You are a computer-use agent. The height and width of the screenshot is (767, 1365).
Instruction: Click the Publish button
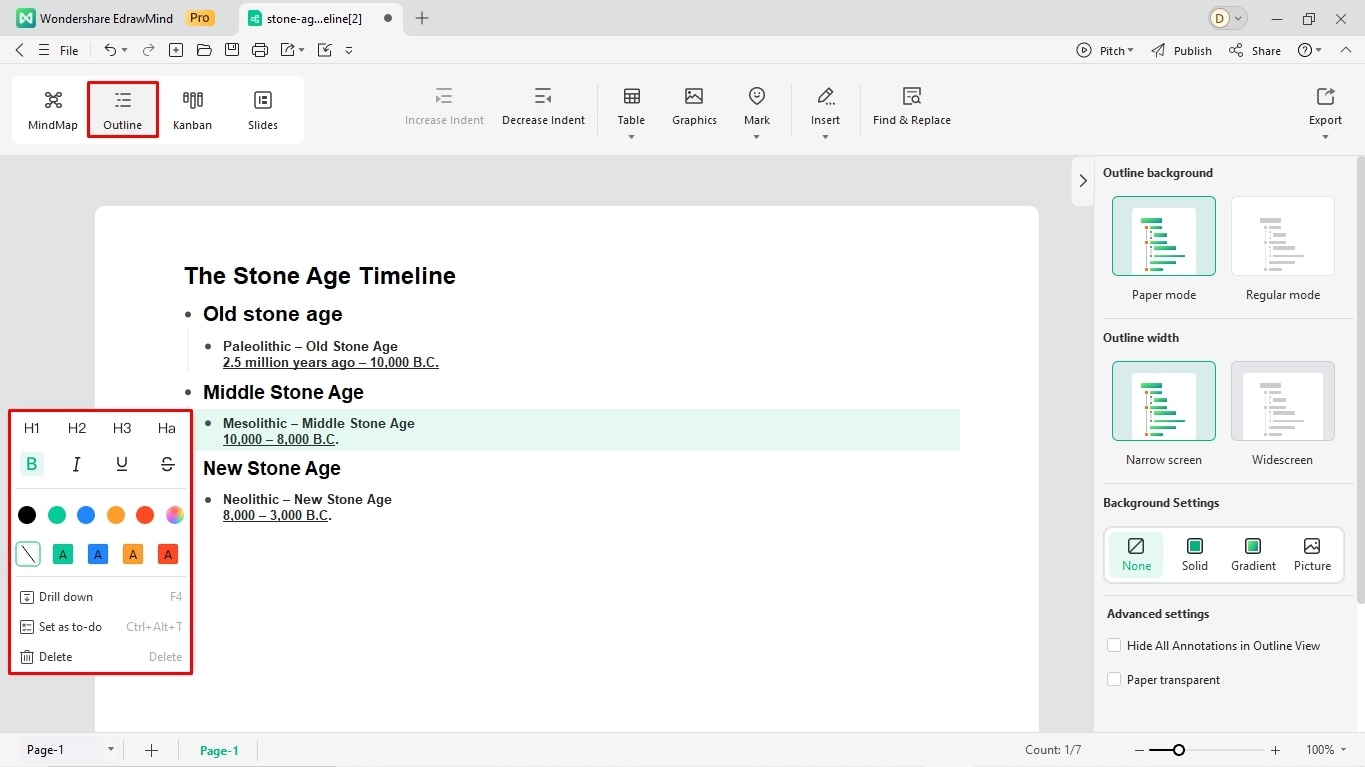[x=1181, y=50]
